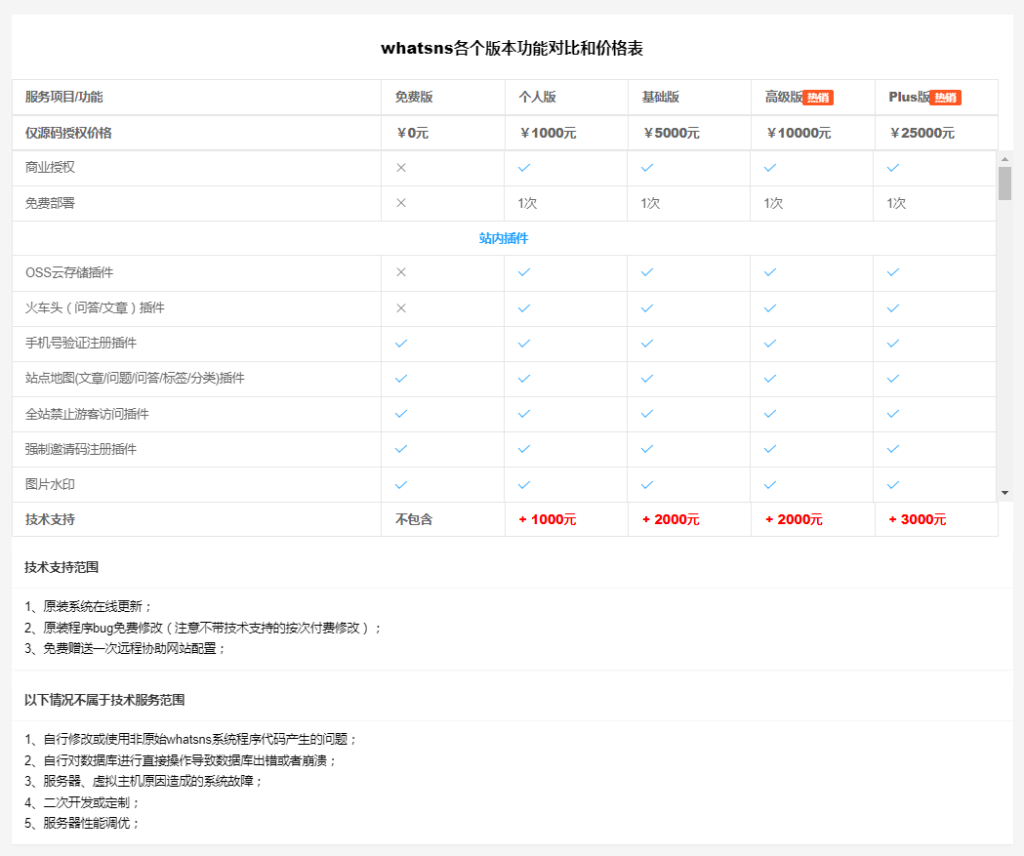Screen dimensions: 1024x856
Task: Click the X mark for 商业授权 under 免费版
Action: click(401, 168)
